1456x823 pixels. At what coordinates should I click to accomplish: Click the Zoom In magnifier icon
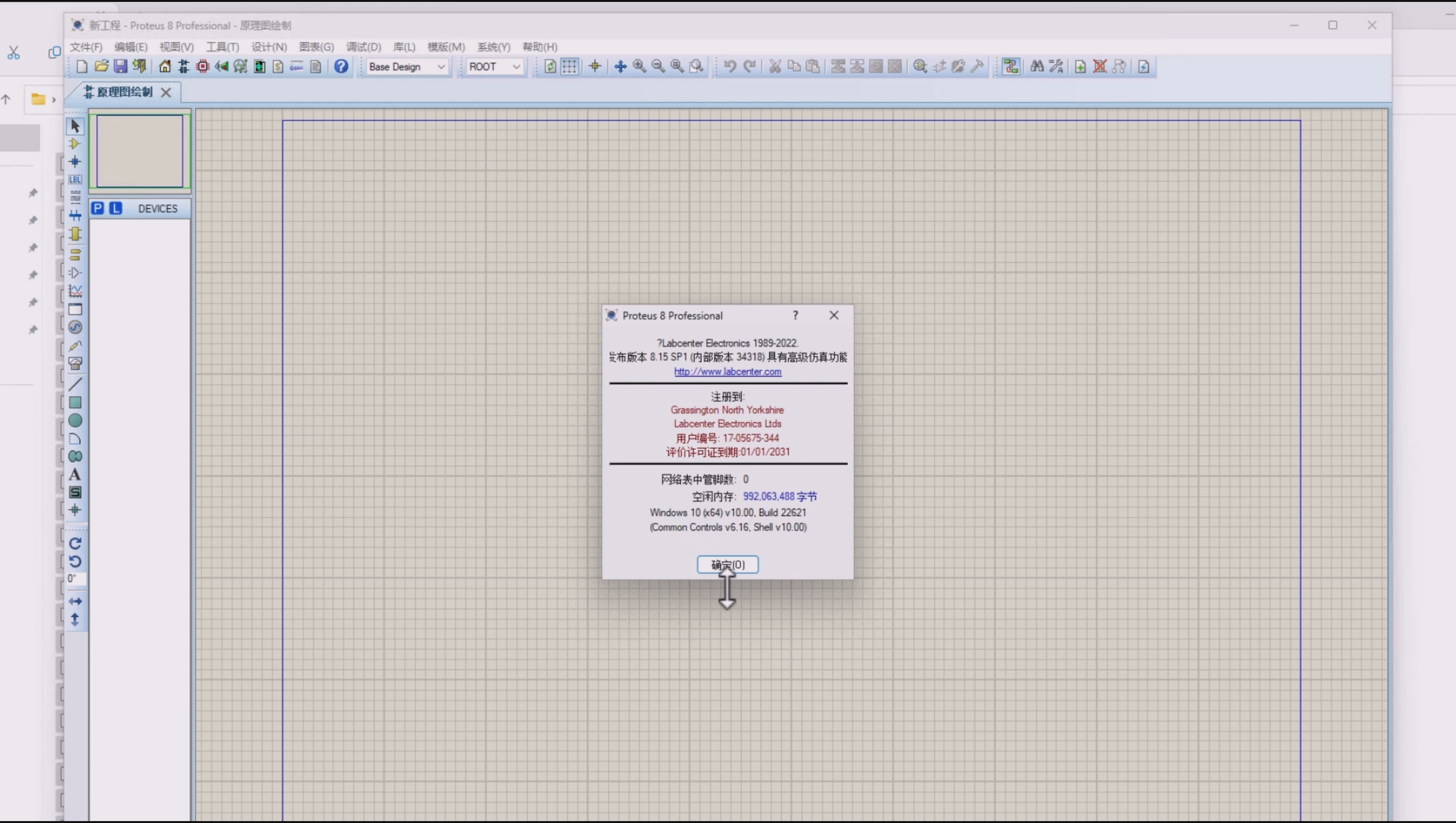click(x=639, y=66)
